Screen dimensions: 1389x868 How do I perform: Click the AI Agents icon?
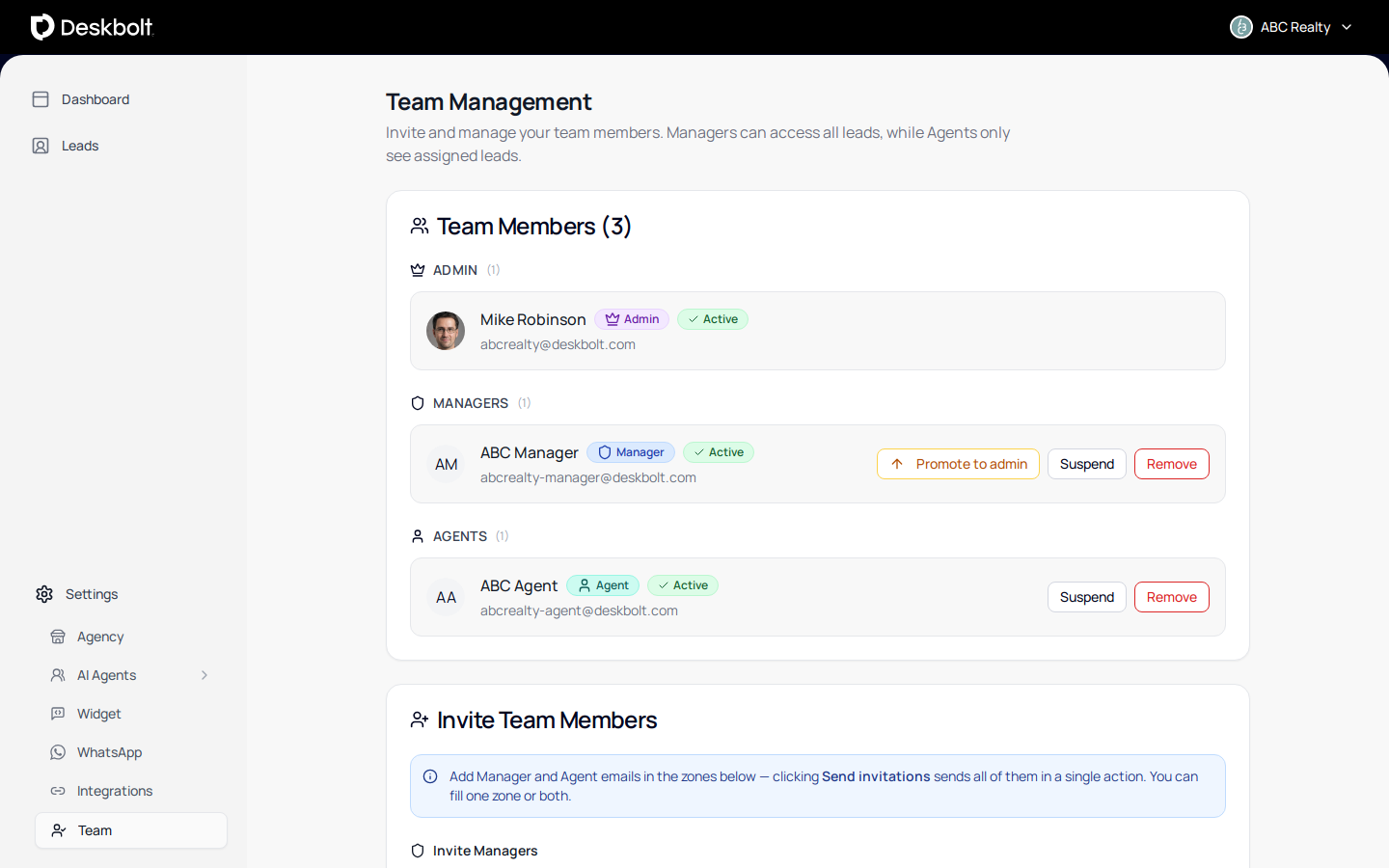[x=58, y=675]
